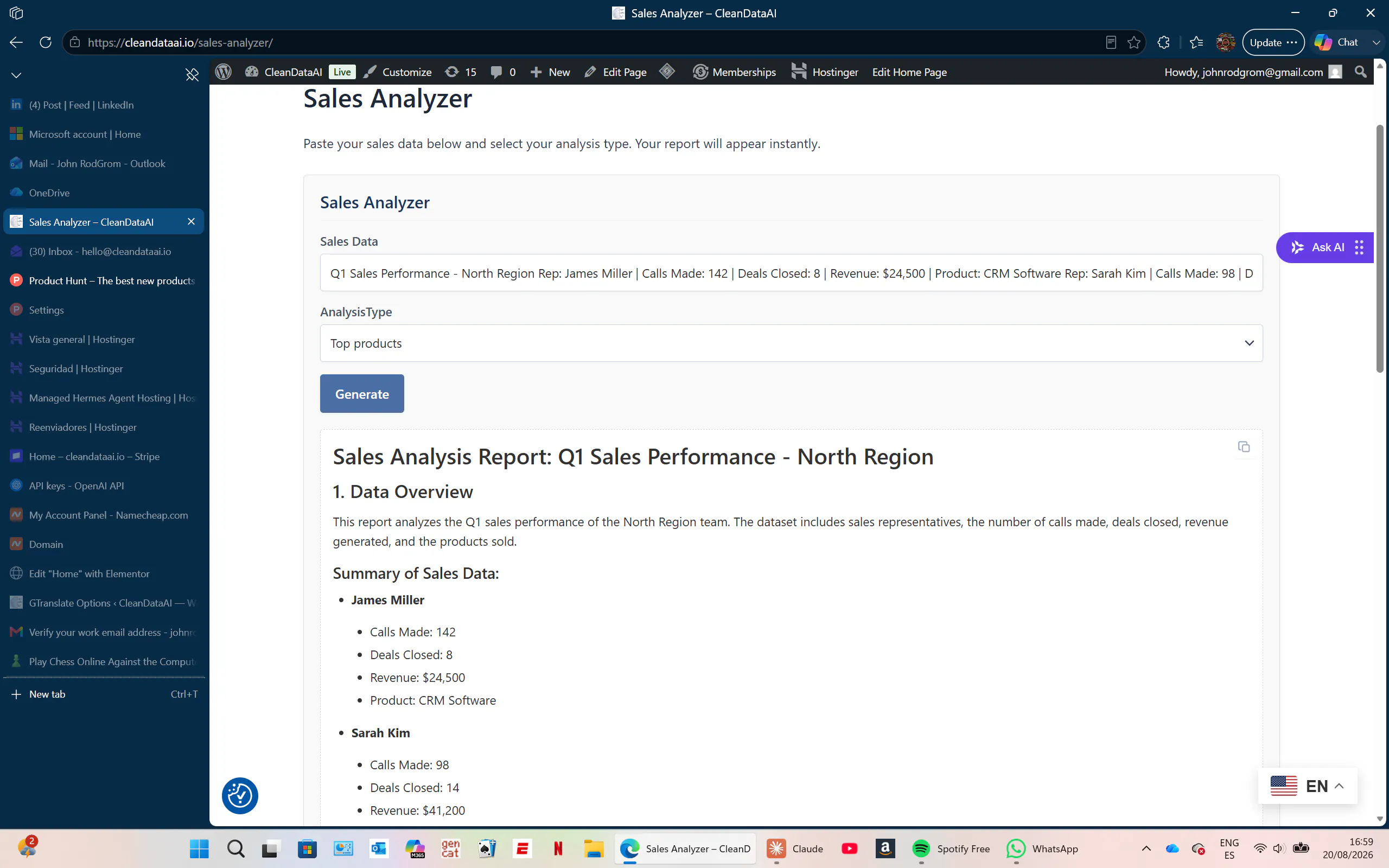Click the New tab button in the sidebar

(x=103, y=694)
